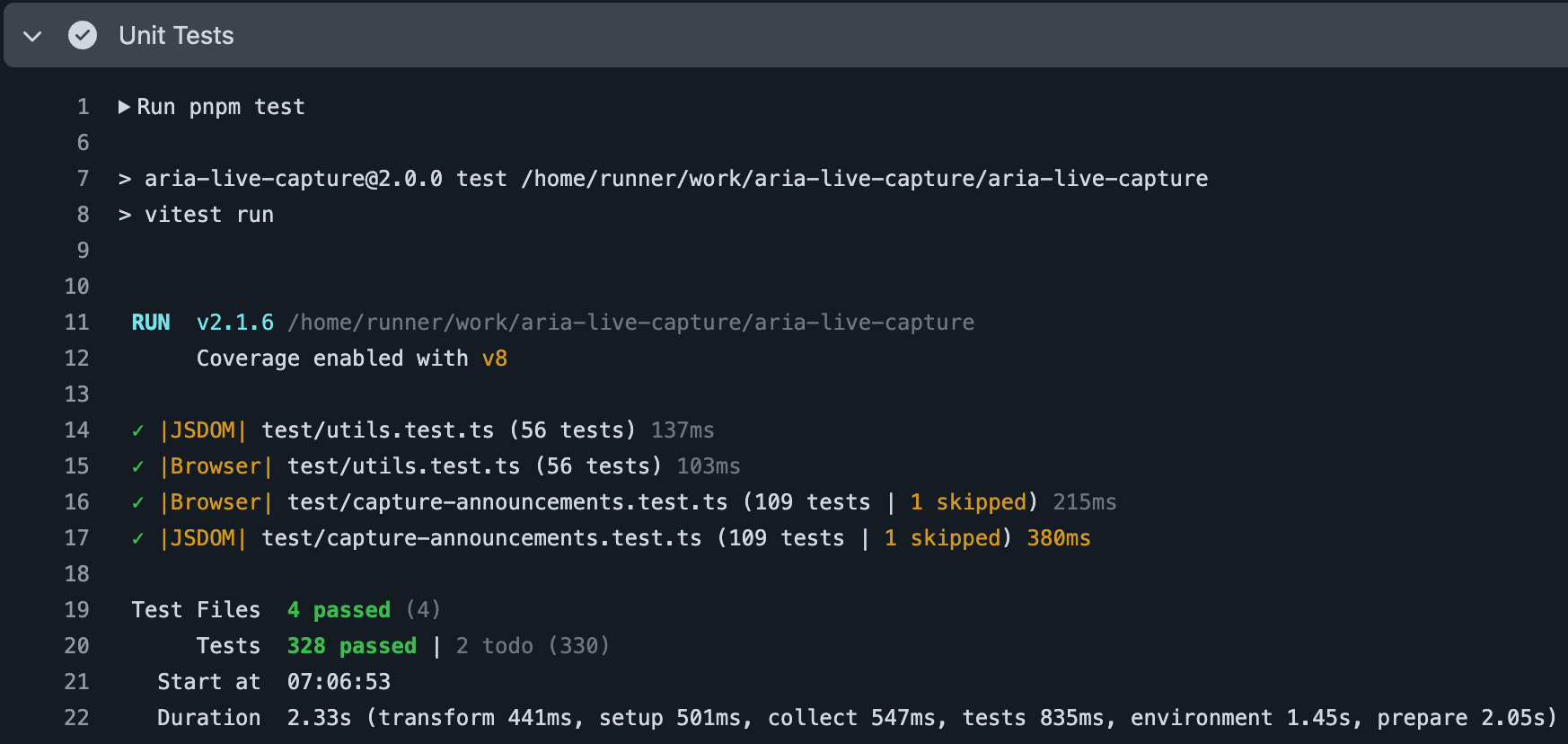This screenshot has width=1568, height=744.
Task: Click checkmark beside JSDOM capture-announcements test
Action: [137, 539]
